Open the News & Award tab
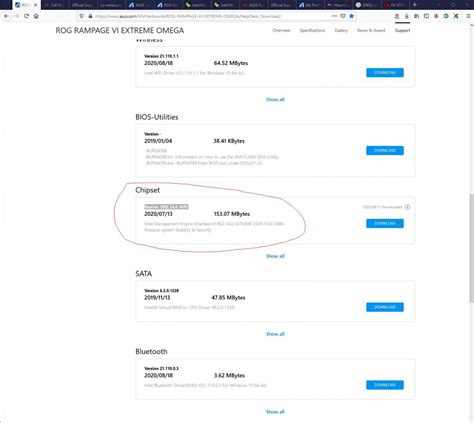The width and height of the screenshot is (474, 423). click(x=371, y=30)
